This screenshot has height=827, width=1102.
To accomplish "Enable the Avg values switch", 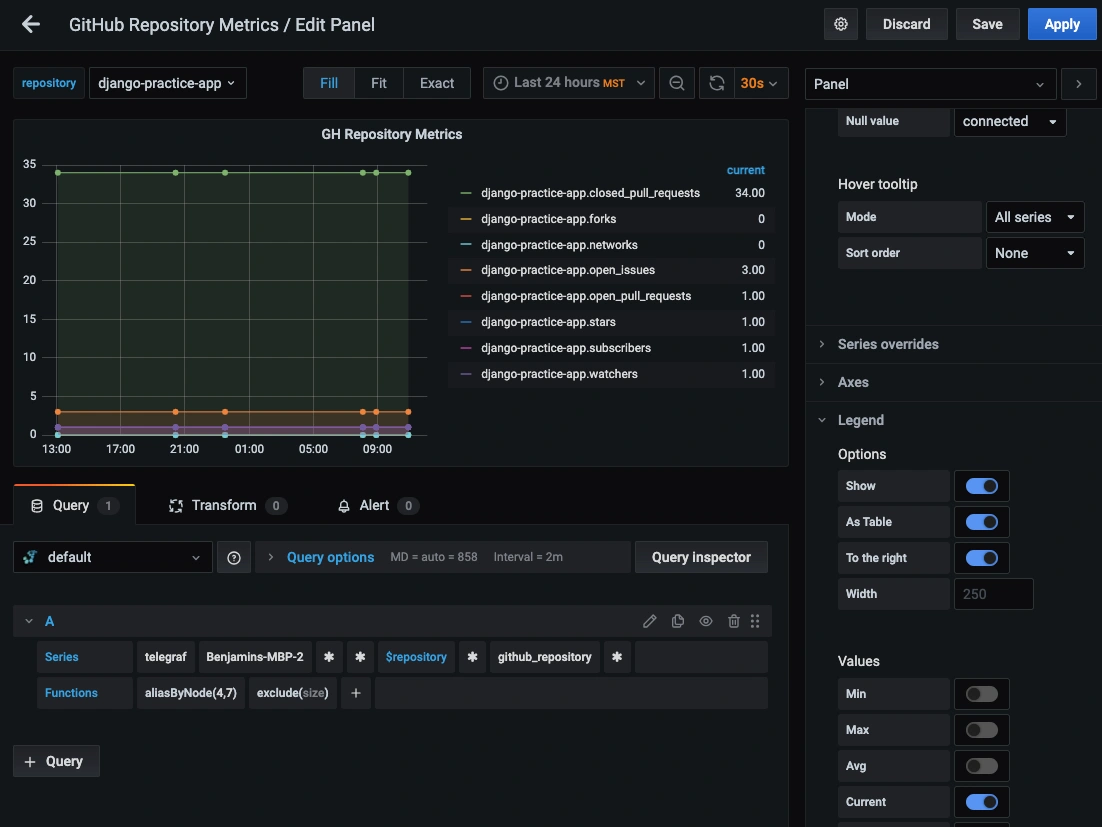I will tap(982, 766).
